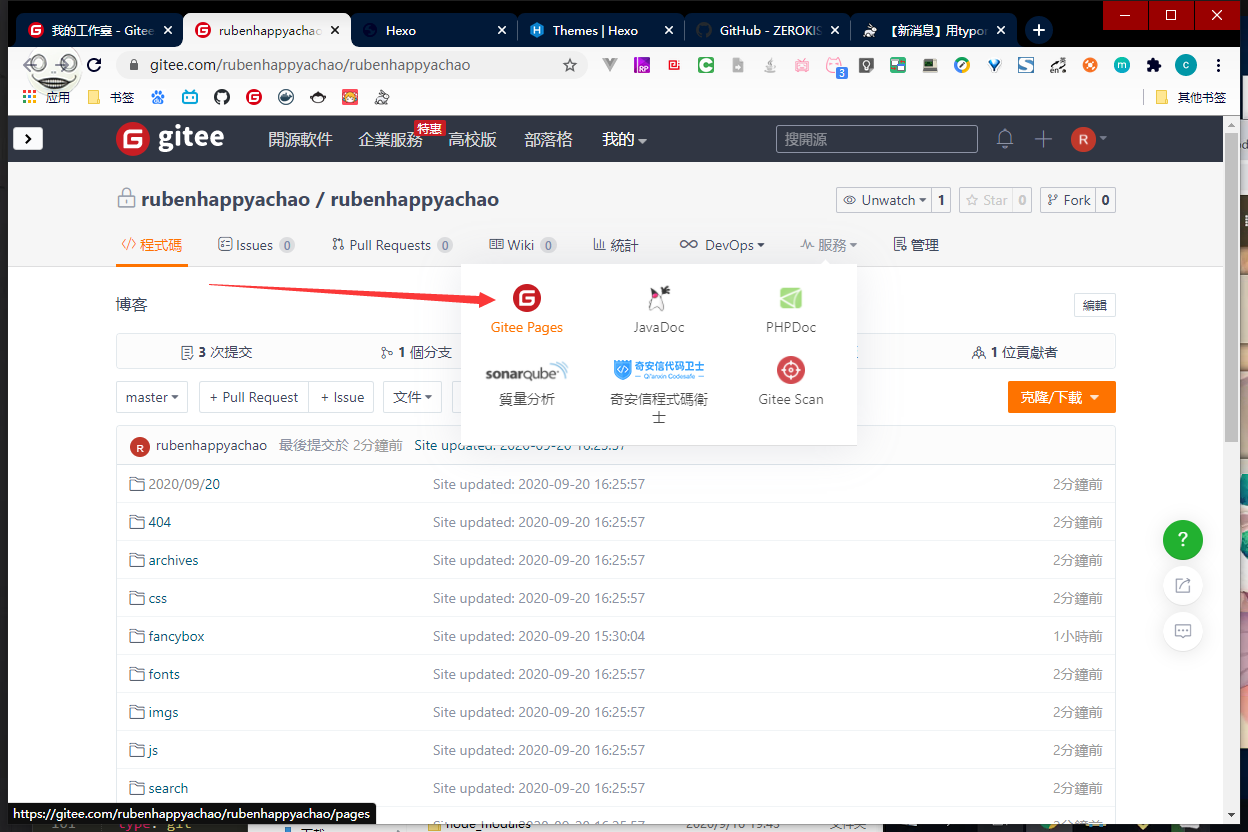Focus the 搜開源 search field
Image resolution: width=1248 pixels, height=832 pixels.
coord(876,139)
